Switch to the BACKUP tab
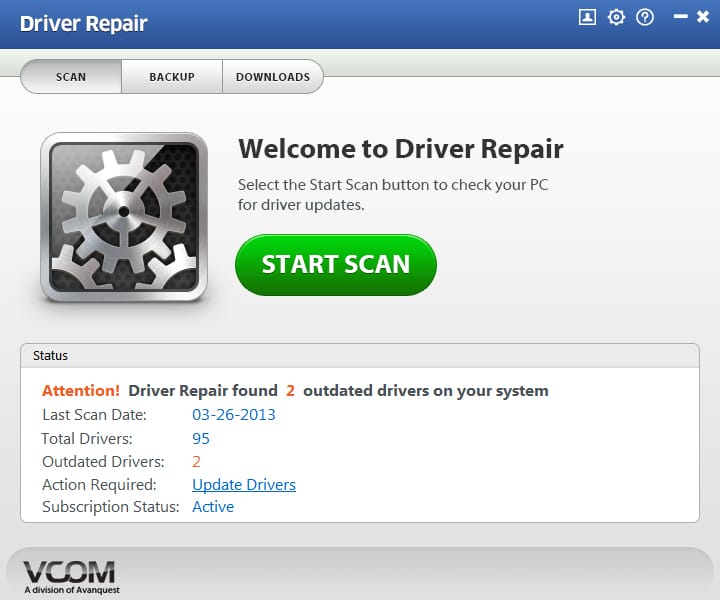720x600 pixels. click(x=172, y=77)
